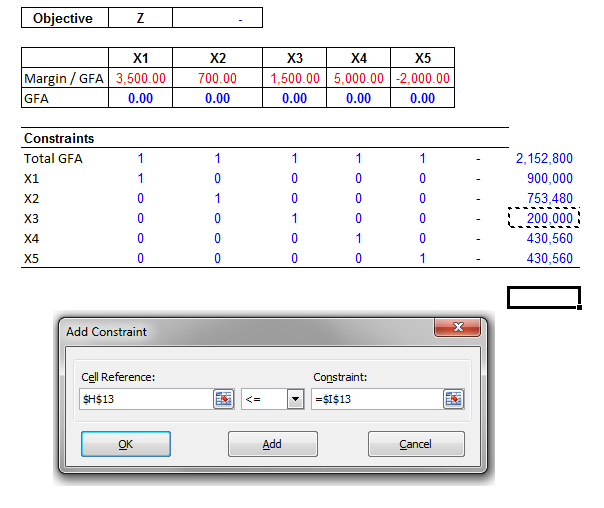Click the empty cell with thick border
604x508 pixels.
point(544,297)
